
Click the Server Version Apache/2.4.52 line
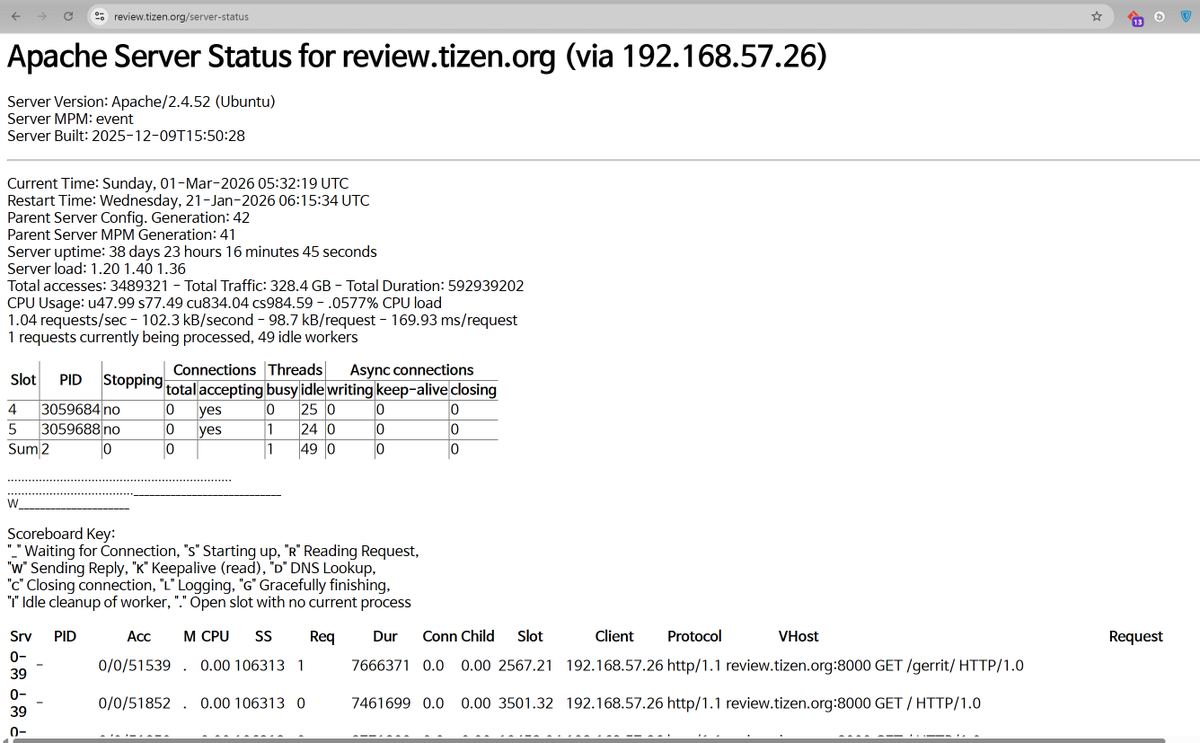tap(141, 101)
